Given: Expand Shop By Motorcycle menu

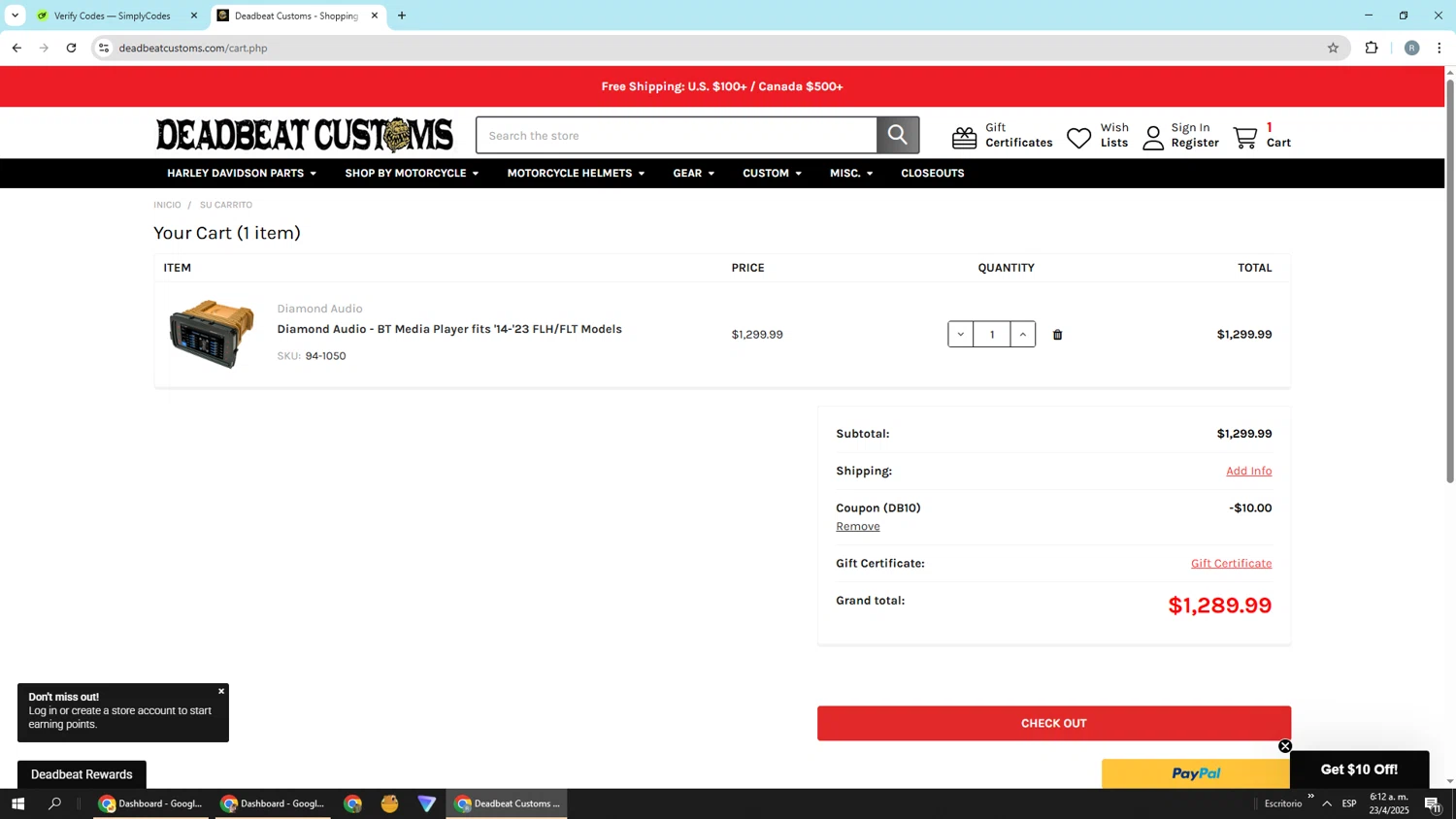Looking at the screenshot, I should tap(412, 173).
